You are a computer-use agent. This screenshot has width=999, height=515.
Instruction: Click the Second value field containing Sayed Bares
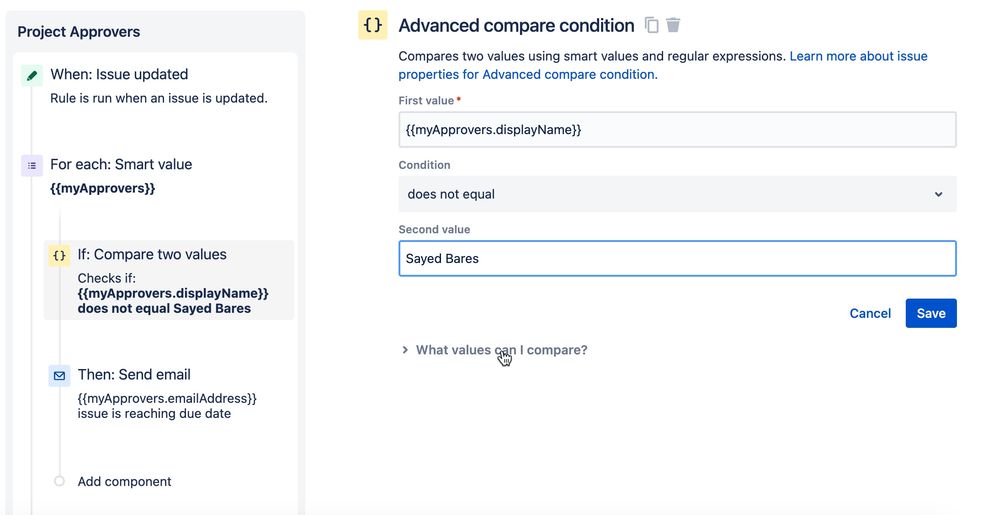tap(677, 258)
